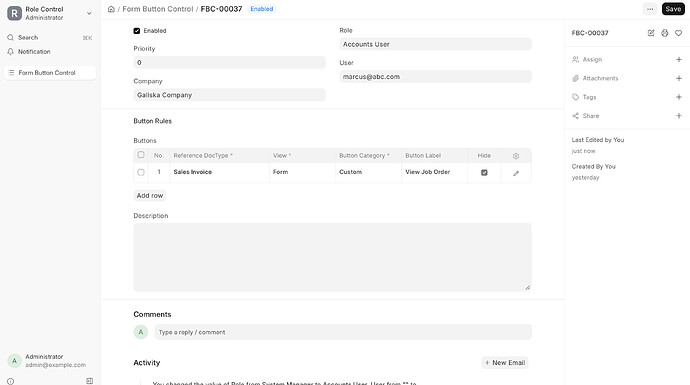
Task: Click the Assign people icon
Action: pos(575,59)
